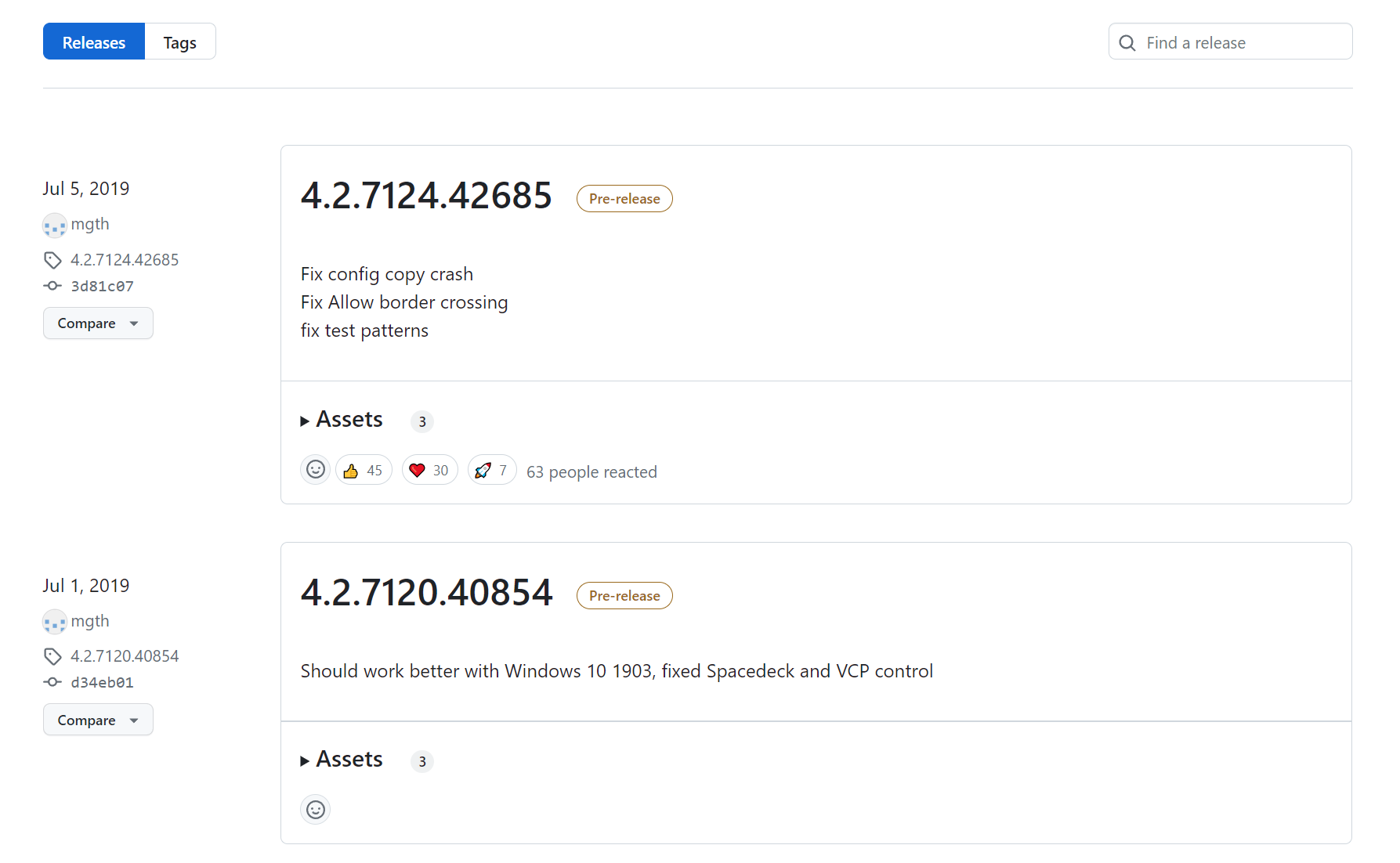Open commit 3d81c07

coord(103,287)
